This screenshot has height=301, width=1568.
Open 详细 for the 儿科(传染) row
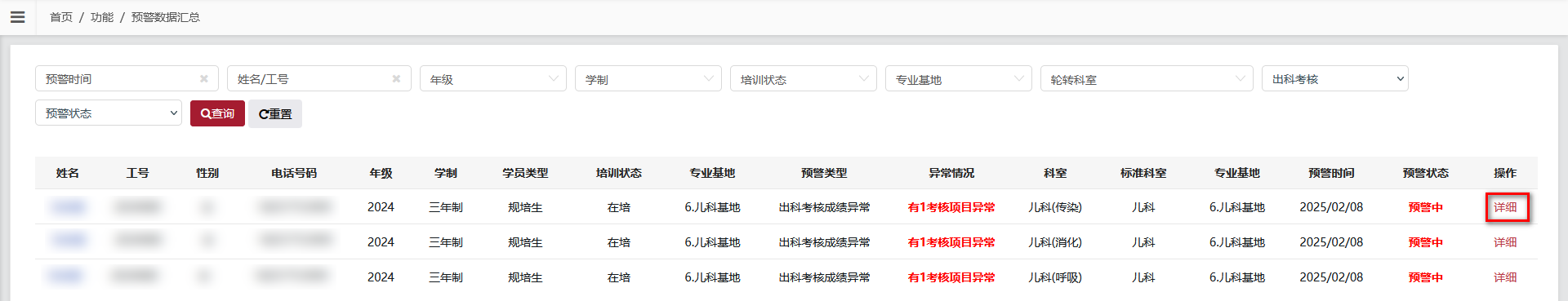tap(1505, 207)
